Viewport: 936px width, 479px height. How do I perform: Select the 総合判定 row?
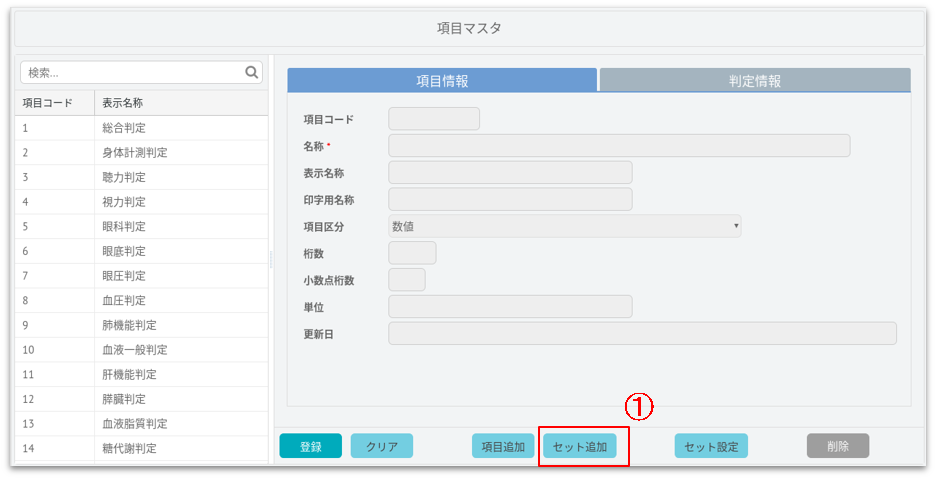click(x=141, y=128)
